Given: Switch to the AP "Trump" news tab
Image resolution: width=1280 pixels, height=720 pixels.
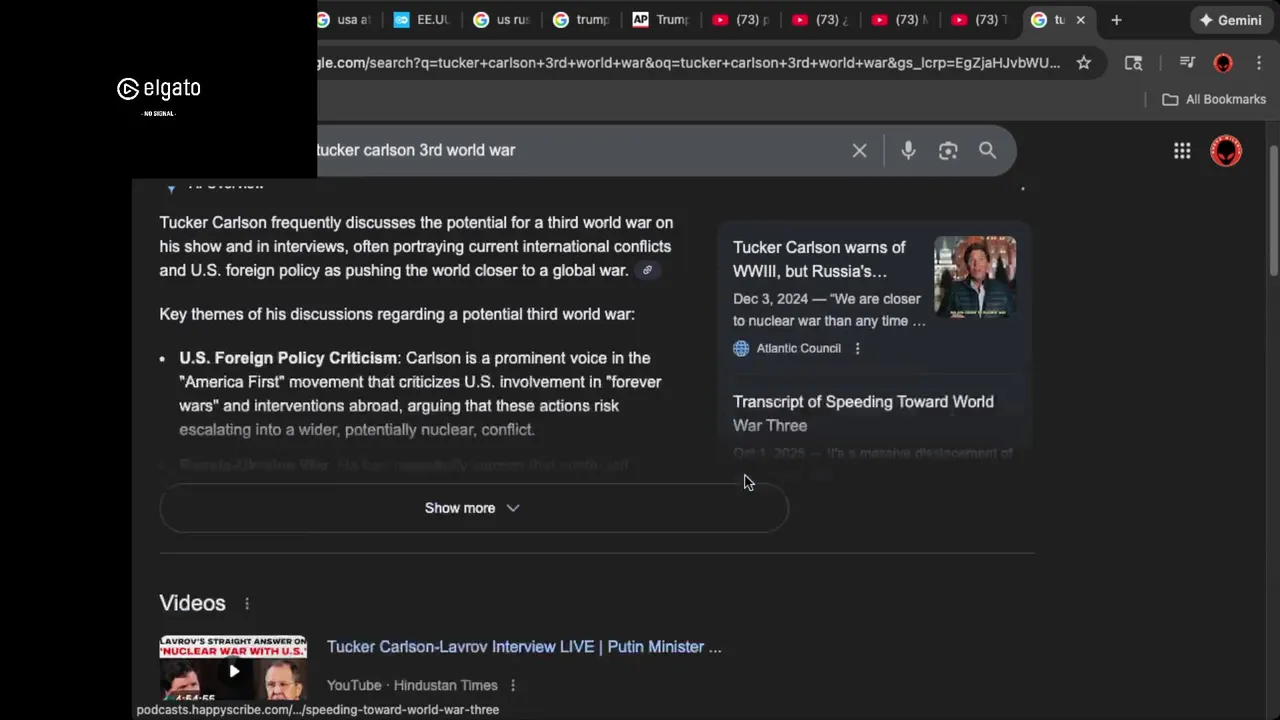Looking at the screenshot, I should point(661,20).
